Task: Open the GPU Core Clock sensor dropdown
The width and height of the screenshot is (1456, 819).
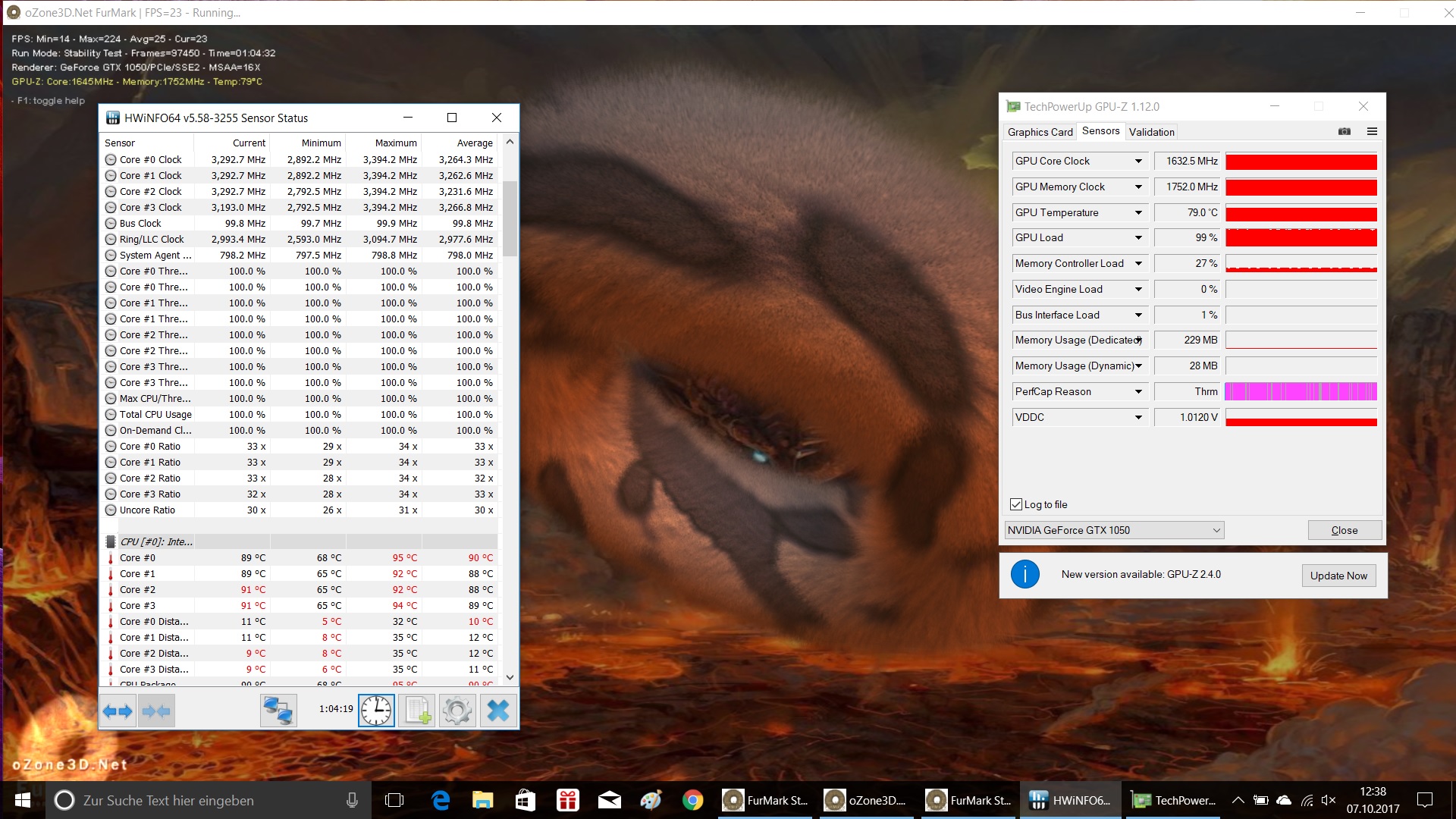Action: [x=1138, y=161]
